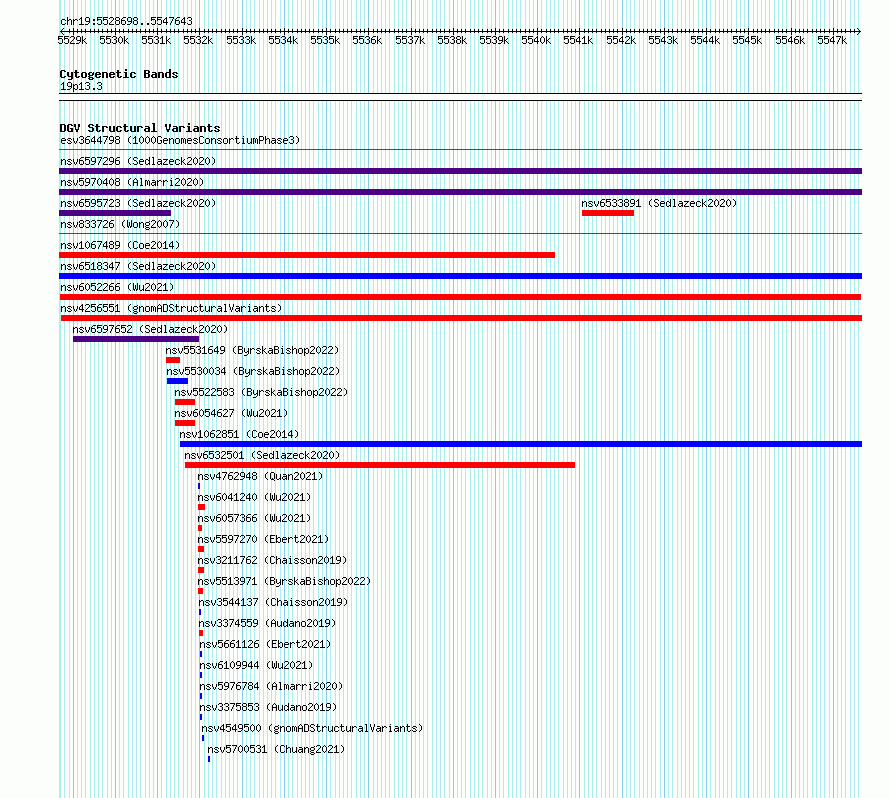Click the thin red line under esv3644798

pyautogui.click(x=460, y=150)
